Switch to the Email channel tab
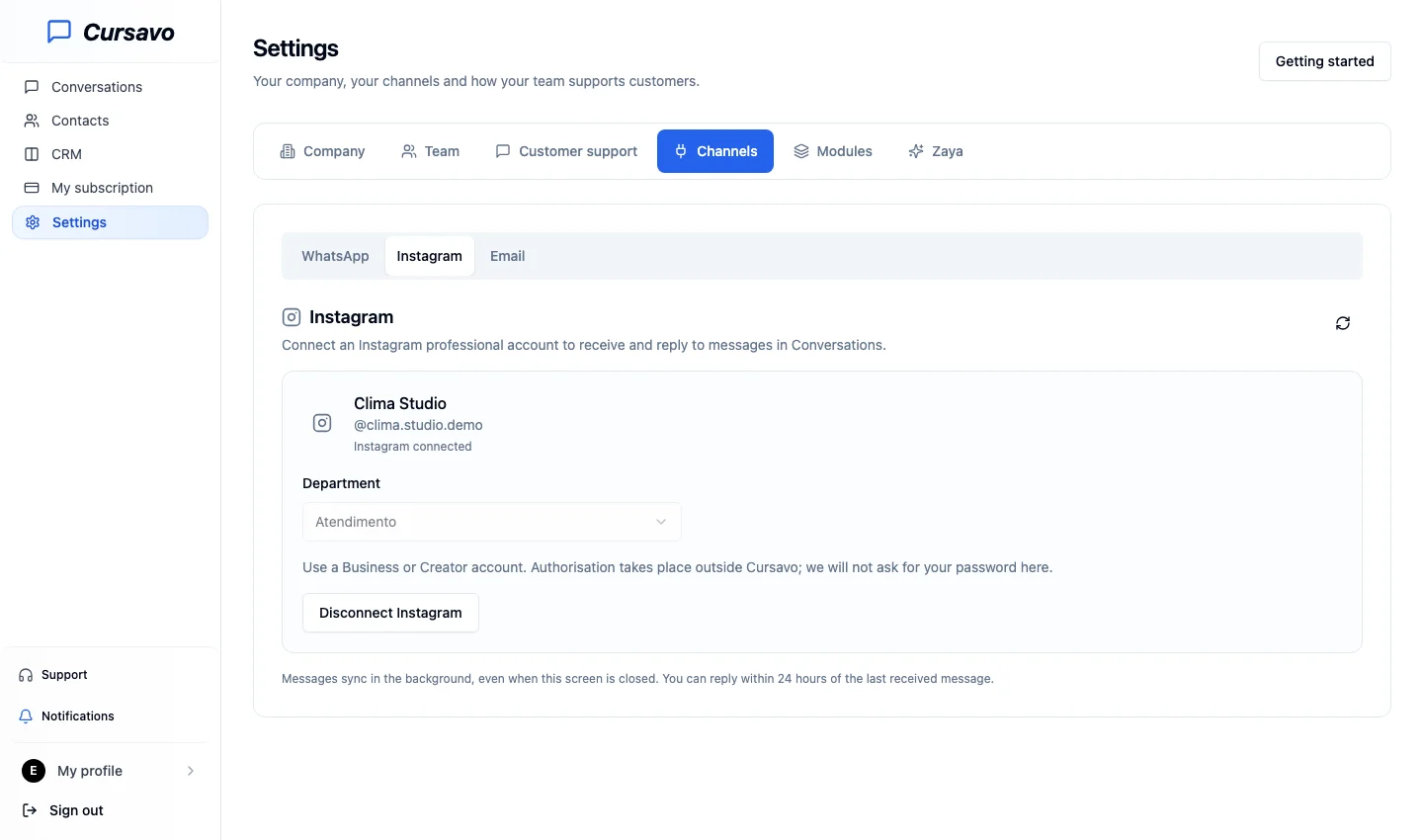 508,256
